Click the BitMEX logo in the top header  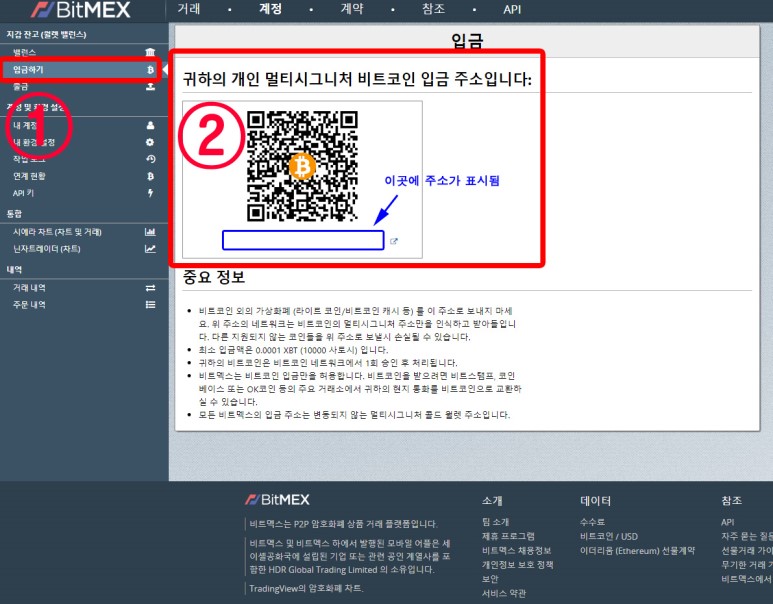[80, 9]
